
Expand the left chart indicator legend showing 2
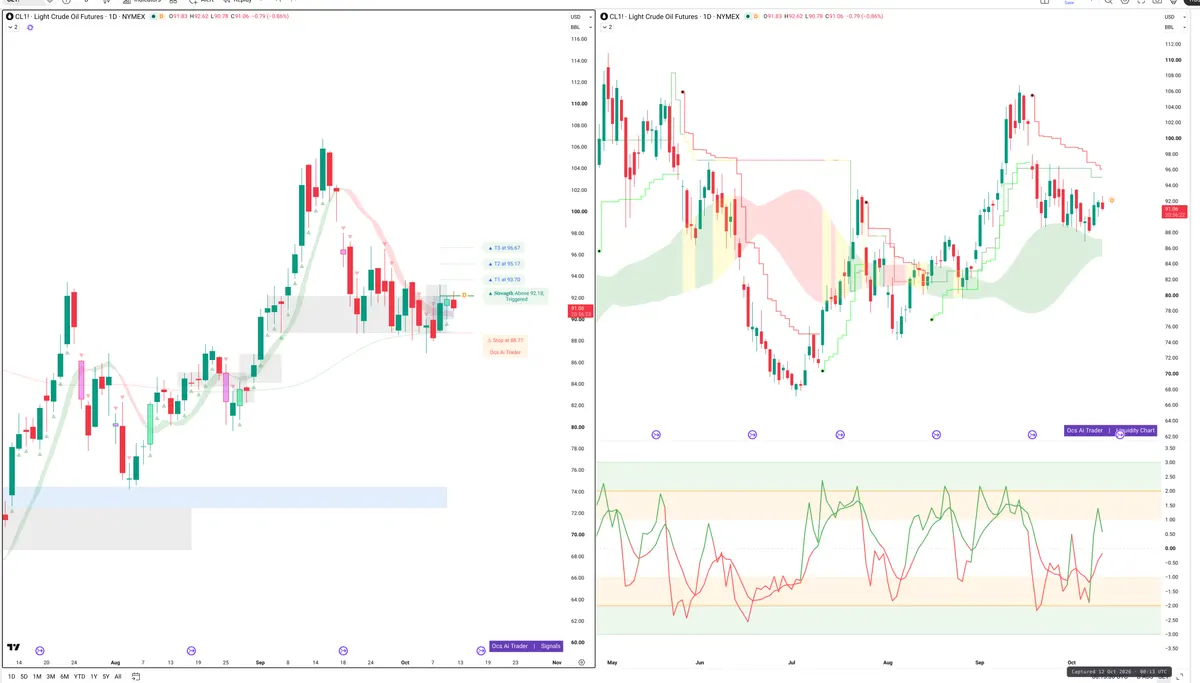tap(13, 28)
